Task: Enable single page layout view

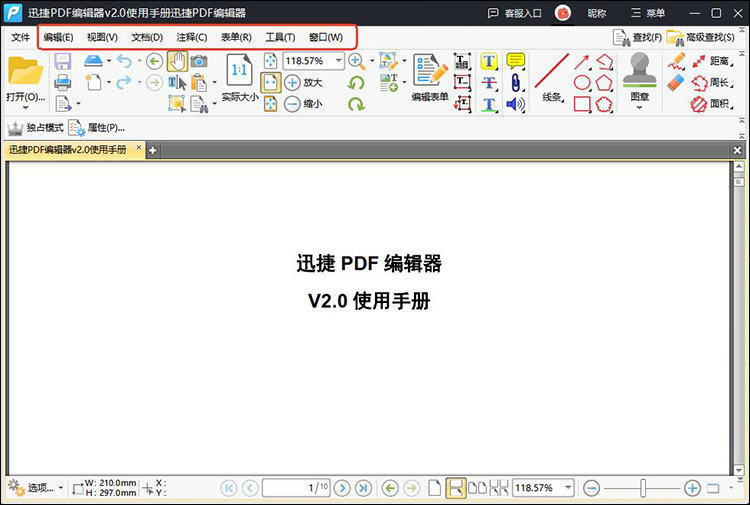Action: tap(434, 488)
